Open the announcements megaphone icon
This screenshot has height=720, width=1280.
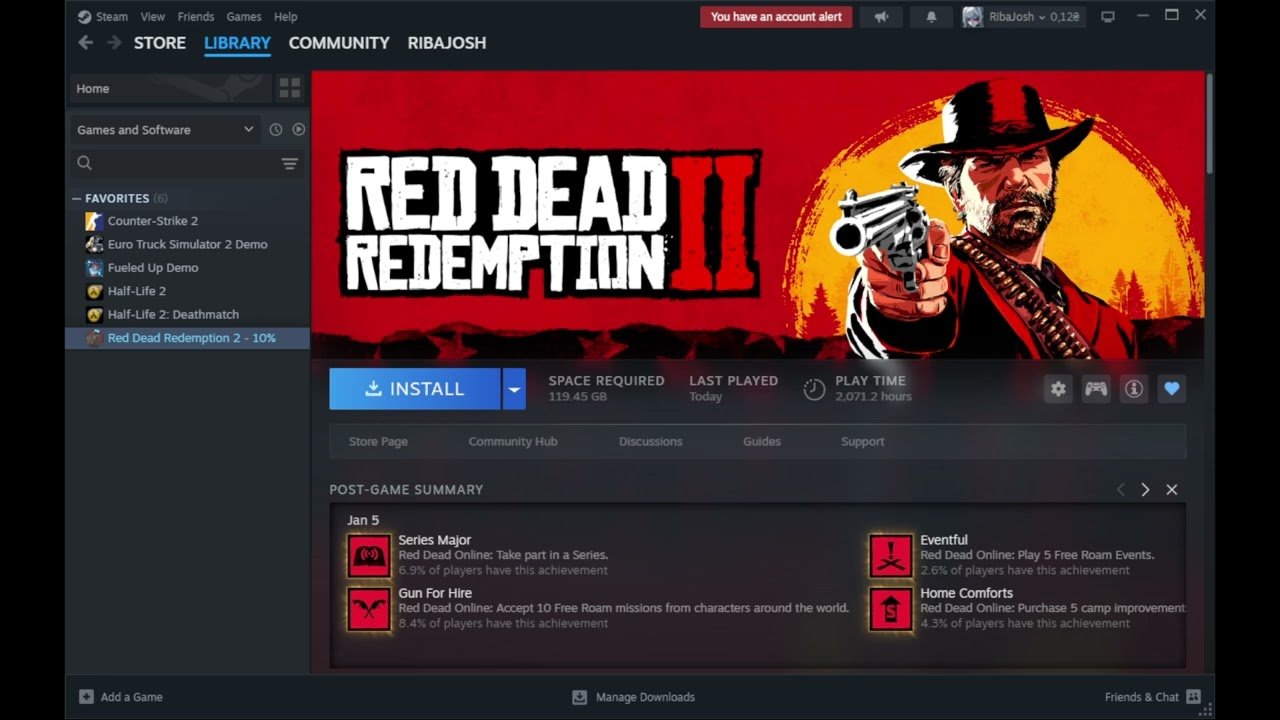tap(881, 17)
